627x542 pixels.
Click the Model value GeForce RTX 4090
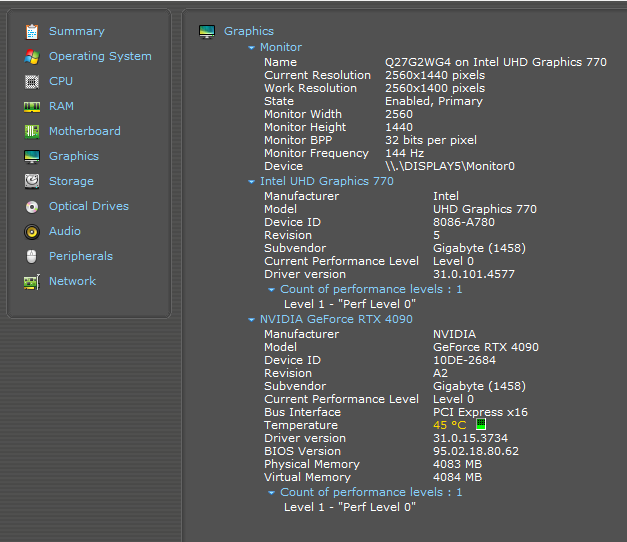486,347
